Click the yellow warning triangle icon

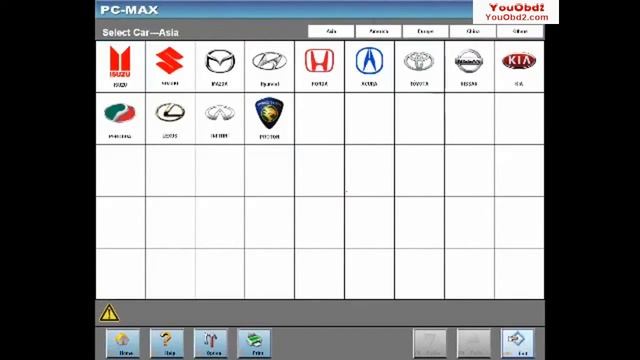pyautogui.click(x=109, y=313)
